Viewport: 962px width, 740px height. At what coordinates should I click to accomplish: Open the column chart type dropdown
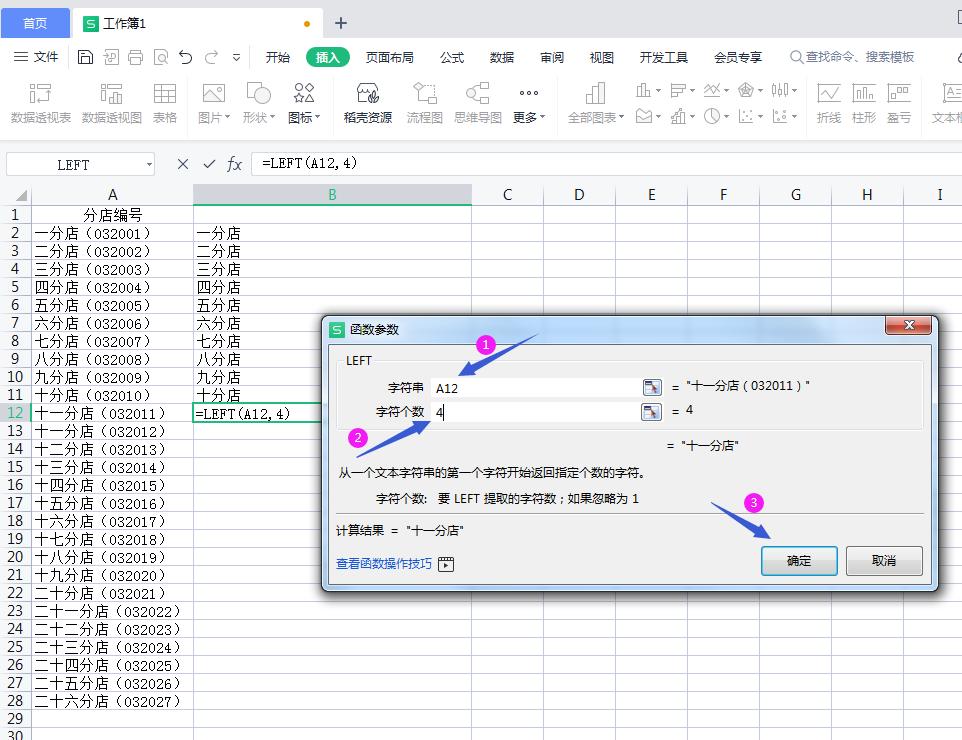tap(648, 90)
